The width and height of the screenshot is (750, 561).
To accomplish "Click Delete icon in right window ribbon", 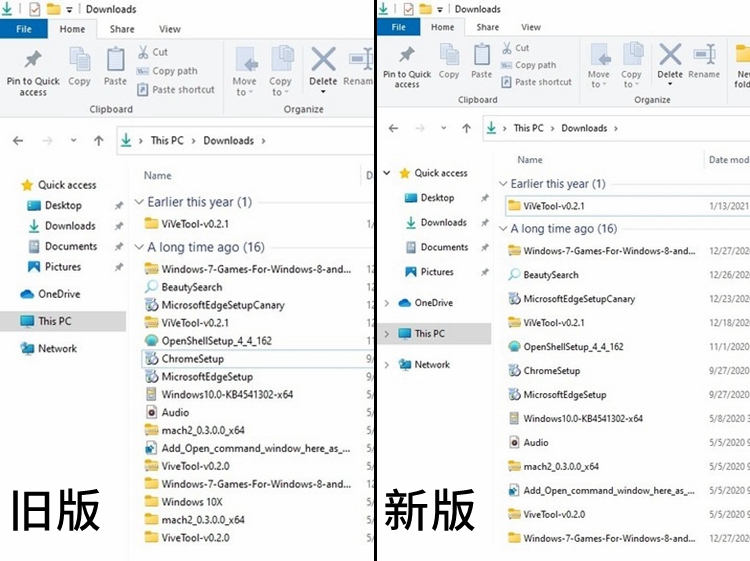I will (x=670, y=54).
